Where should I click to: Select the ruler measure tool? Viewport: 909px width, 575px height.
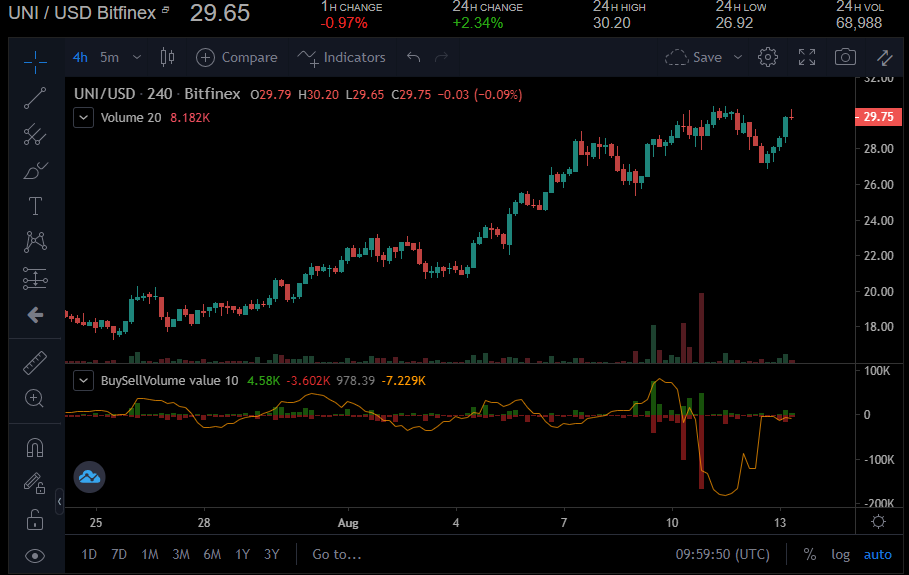(35, 363)
